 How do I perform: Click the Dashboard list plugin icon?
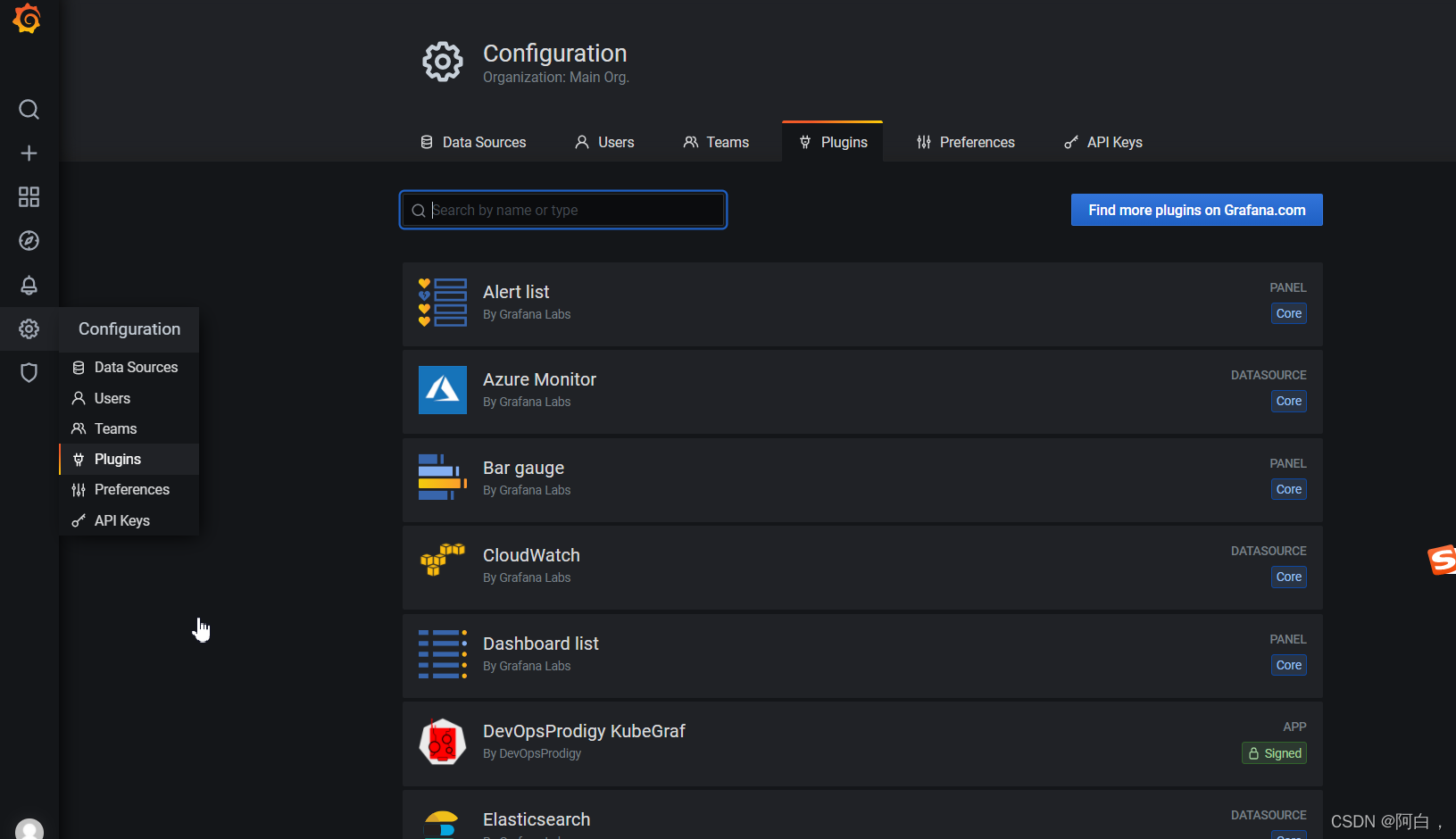tap(443, 654)
